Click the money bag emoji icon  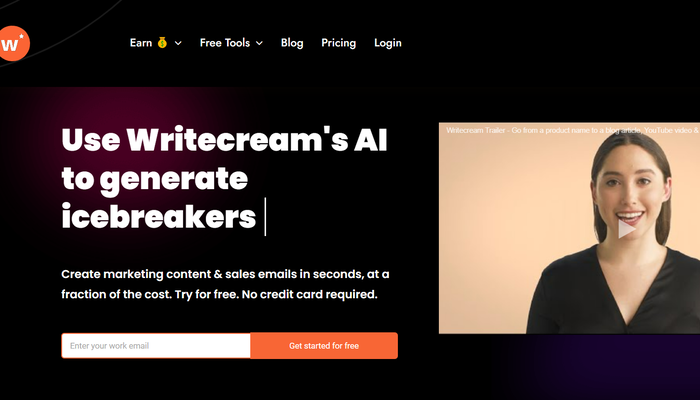(x=162, y=43)
